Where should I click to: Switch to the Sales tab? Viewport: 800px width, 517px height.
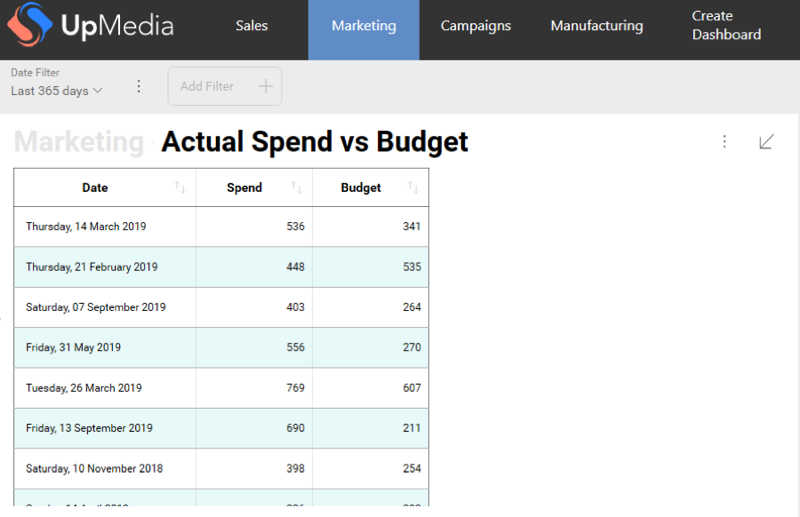(252, 26)
